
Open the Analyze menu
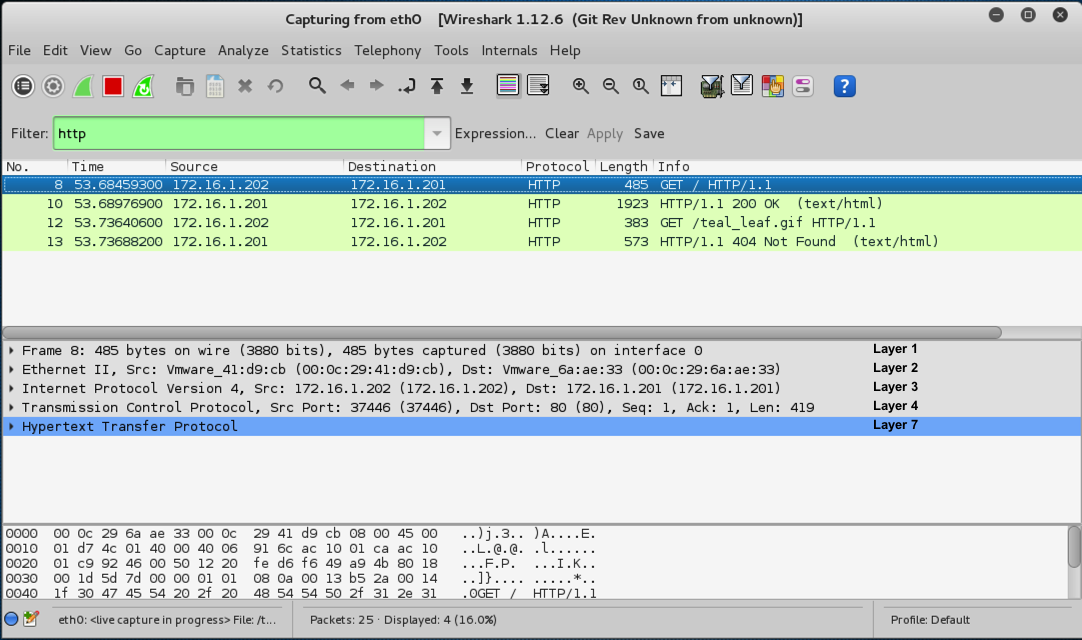(243, 50)
